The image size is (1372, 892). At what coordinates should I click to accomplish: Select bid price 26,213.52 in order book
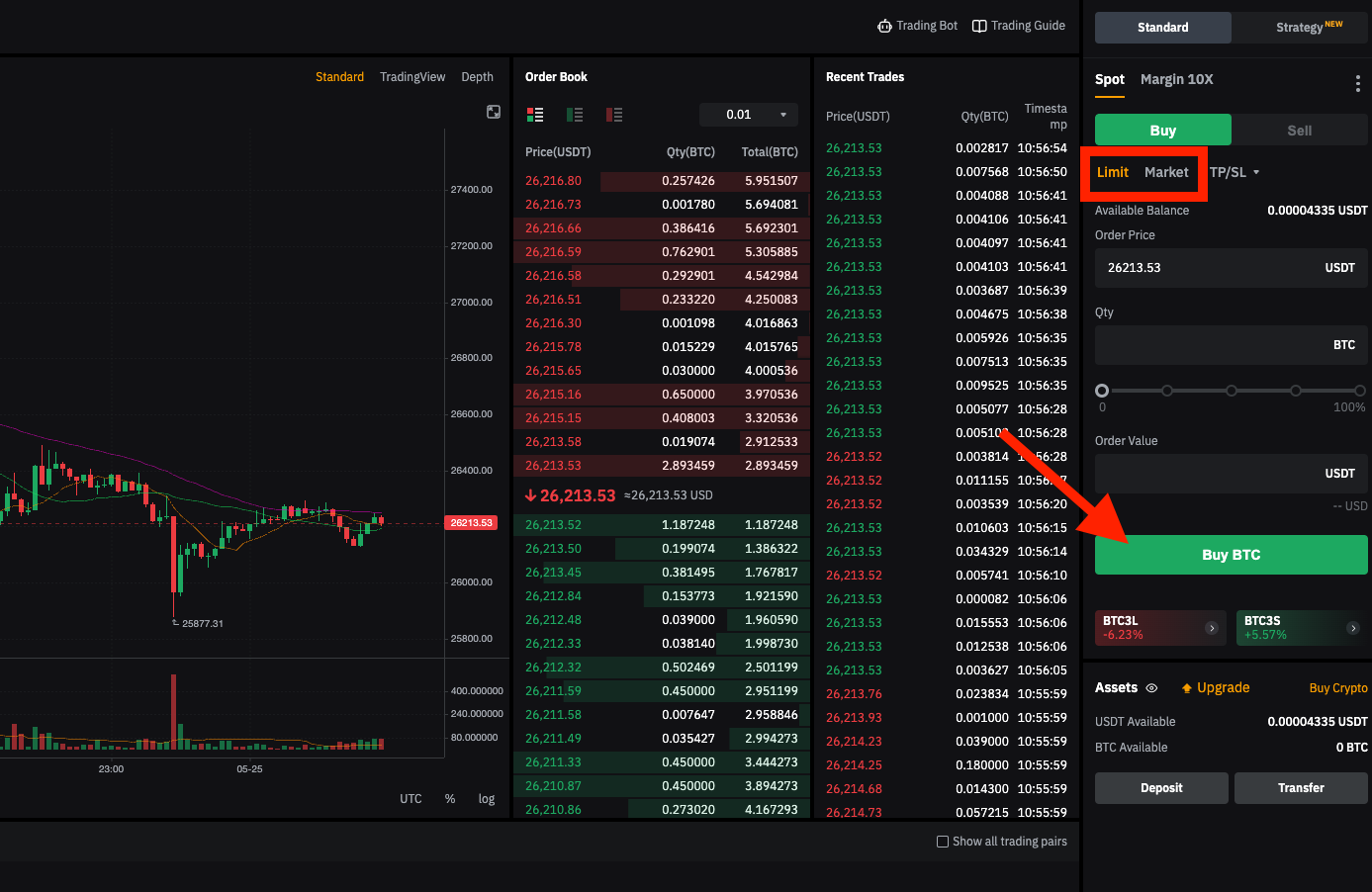point(553,525)
